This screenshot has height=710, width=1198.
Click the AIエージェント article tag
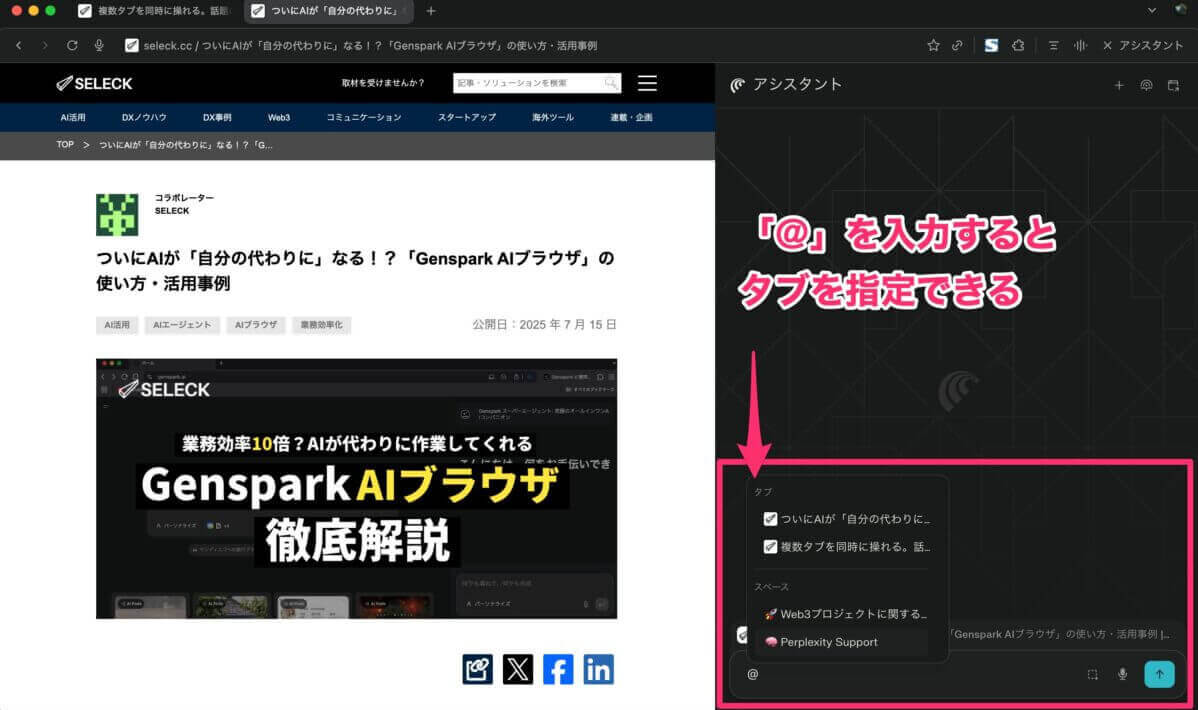coord(182,325)
